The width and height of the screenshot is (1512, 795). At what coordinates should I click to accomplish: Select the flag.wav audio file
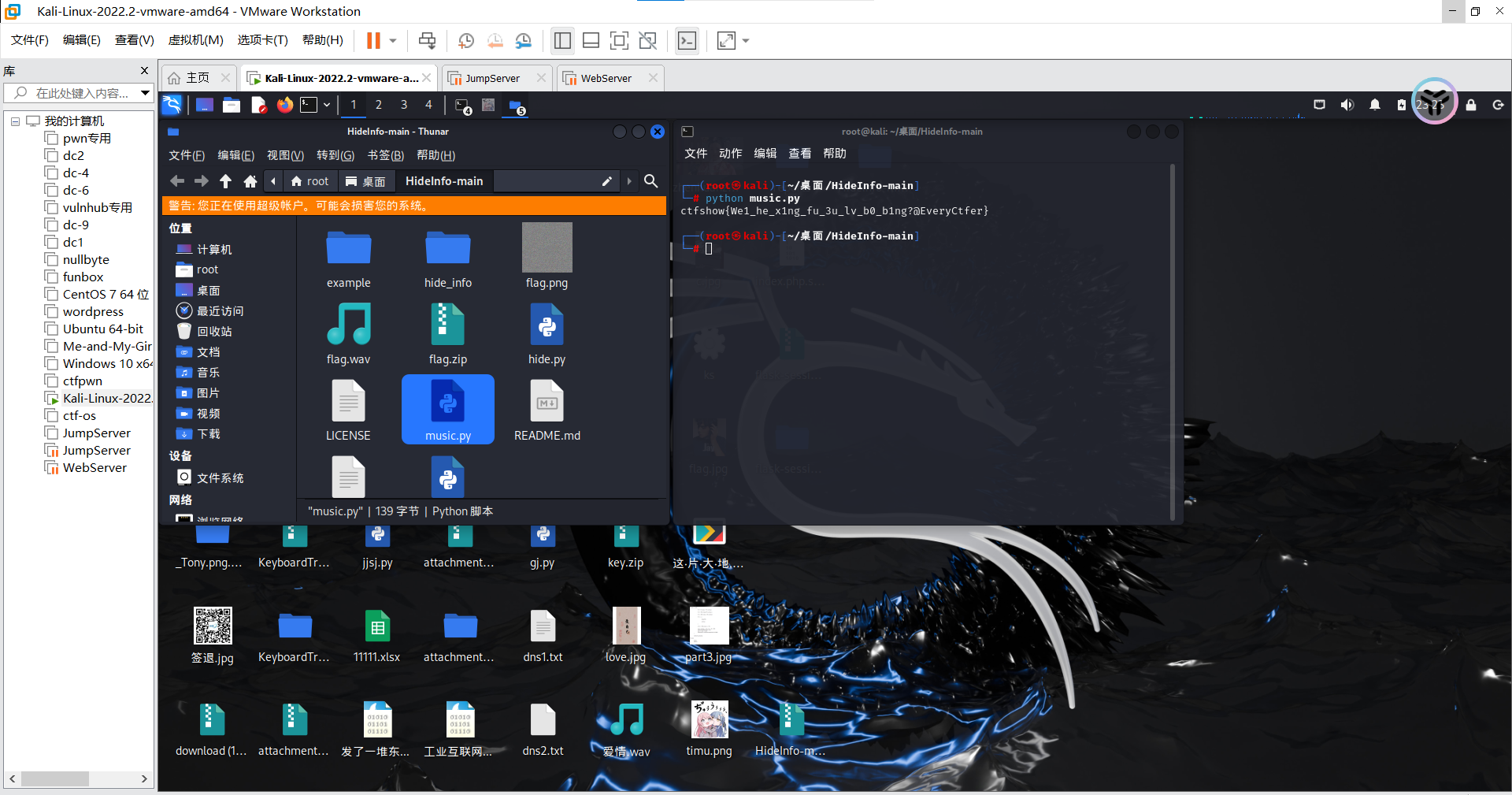point(349,335)
